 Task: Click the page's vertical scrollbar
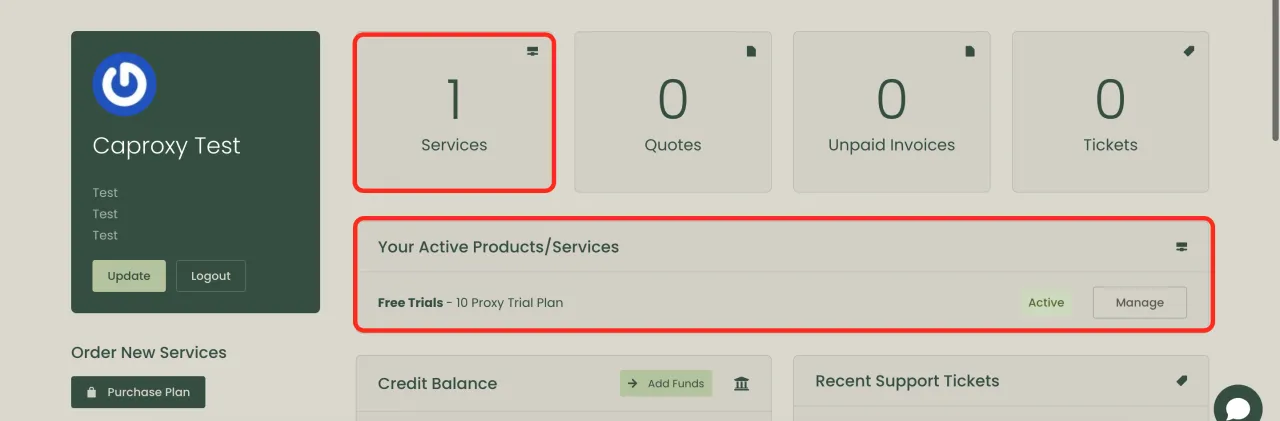click(1274, 70)
